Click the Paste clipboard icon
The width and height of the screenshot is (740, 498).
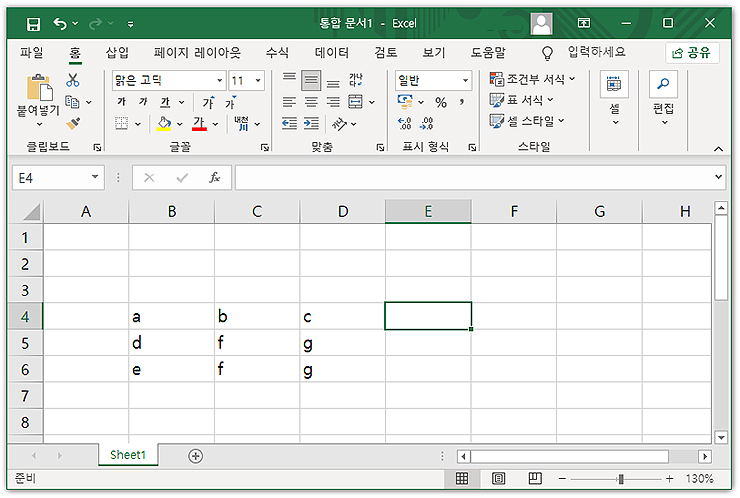40,88
